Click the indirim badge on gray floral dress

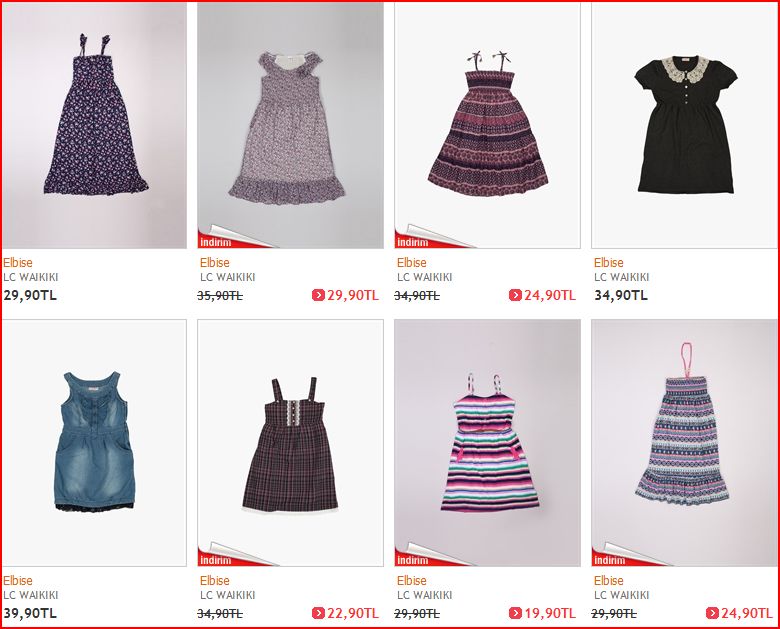point(215,242)
